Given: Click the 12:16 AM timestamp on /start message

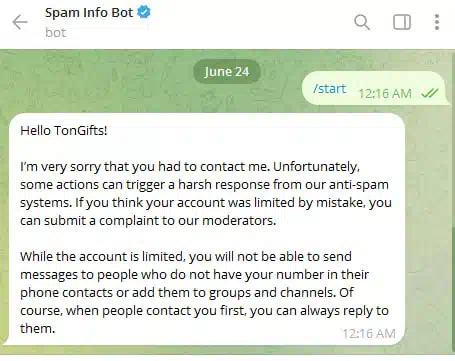Looking at the screenshot, I should (385, 93).
